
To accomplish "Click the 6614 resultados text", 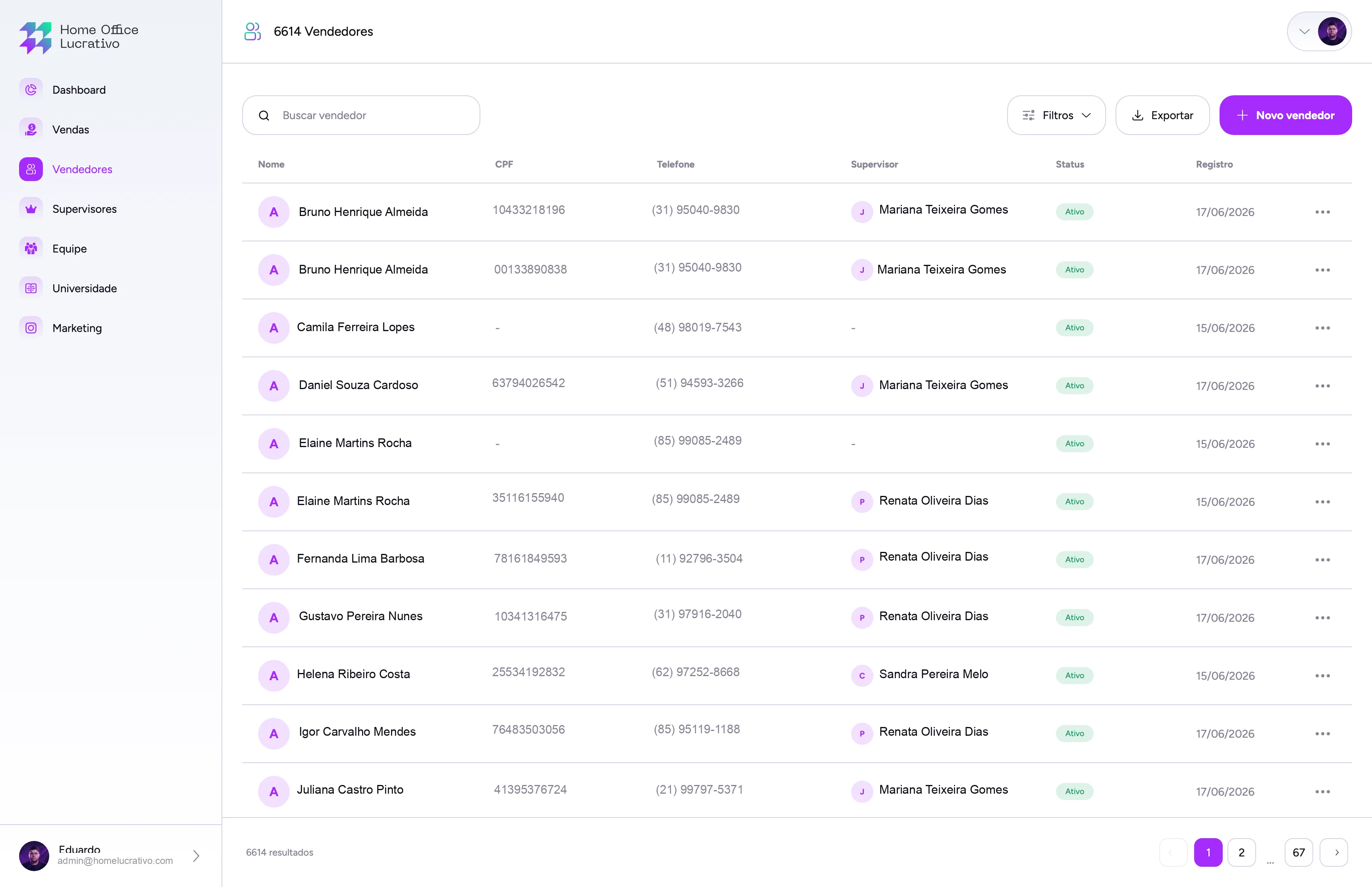I will coord(279,852).
